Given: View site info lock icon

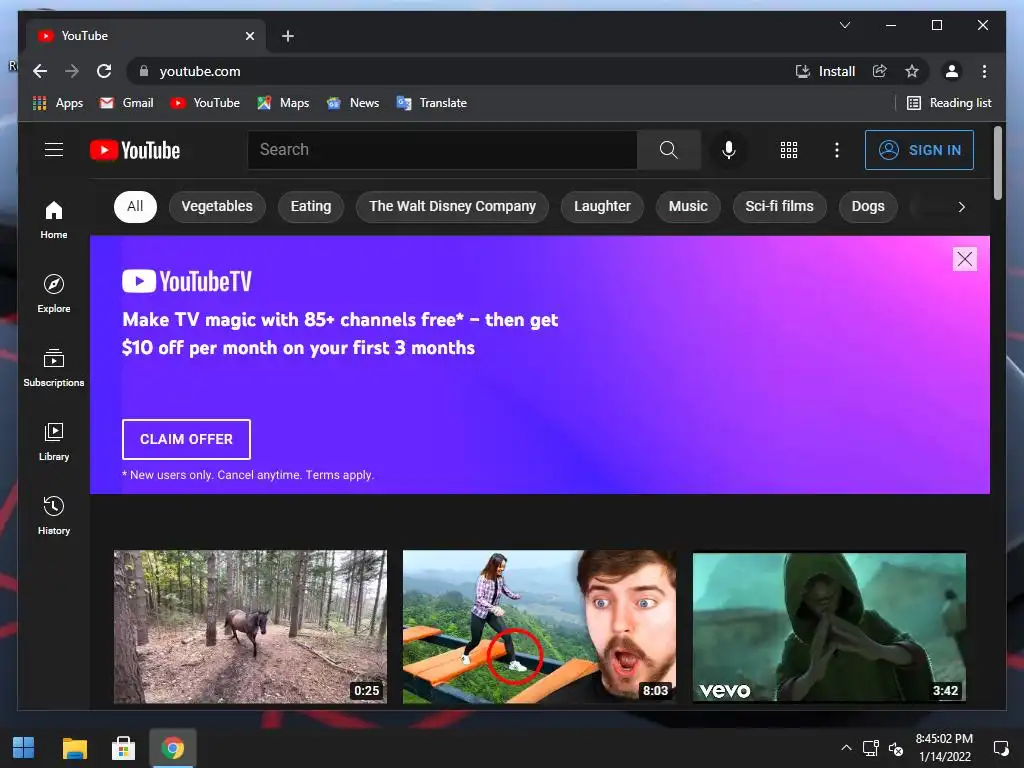Looking at the screenshot, I should pos(144,71).
